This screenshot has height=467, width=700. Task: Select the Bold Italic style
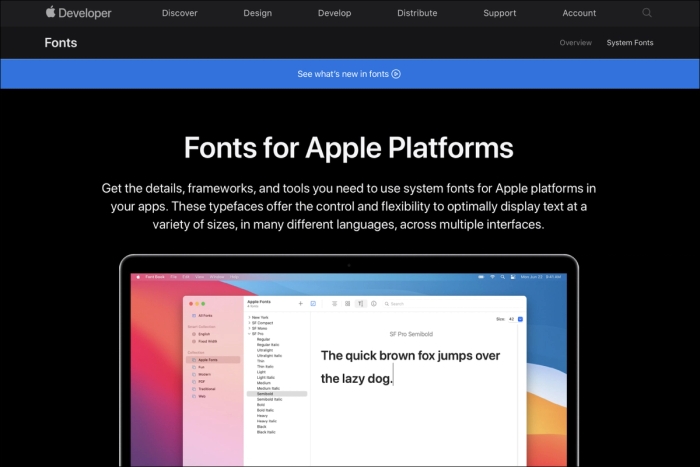[x=265, y=410]
